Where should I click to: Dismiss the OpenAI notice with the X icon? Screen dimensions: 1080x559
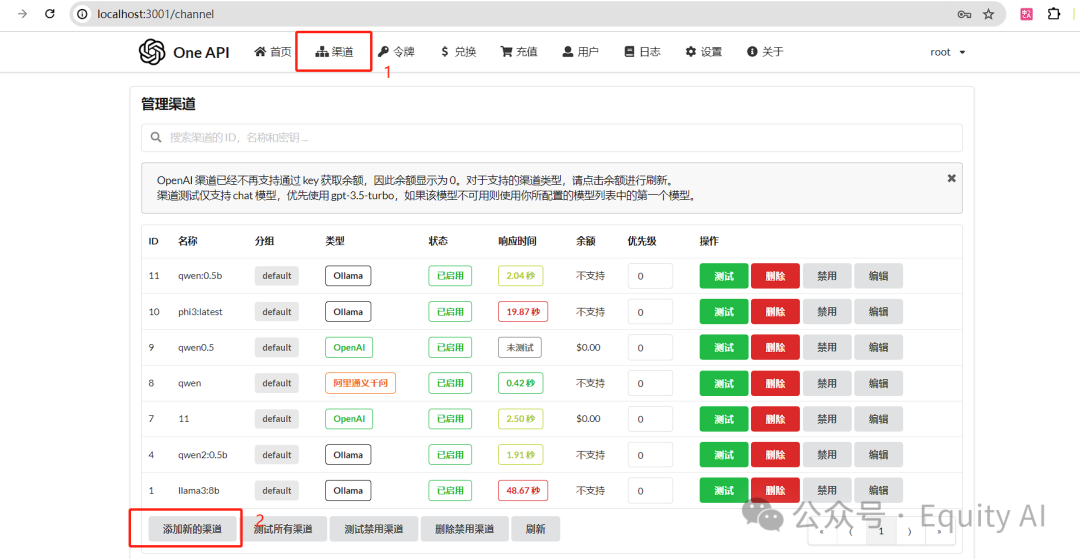coord(951,178)
